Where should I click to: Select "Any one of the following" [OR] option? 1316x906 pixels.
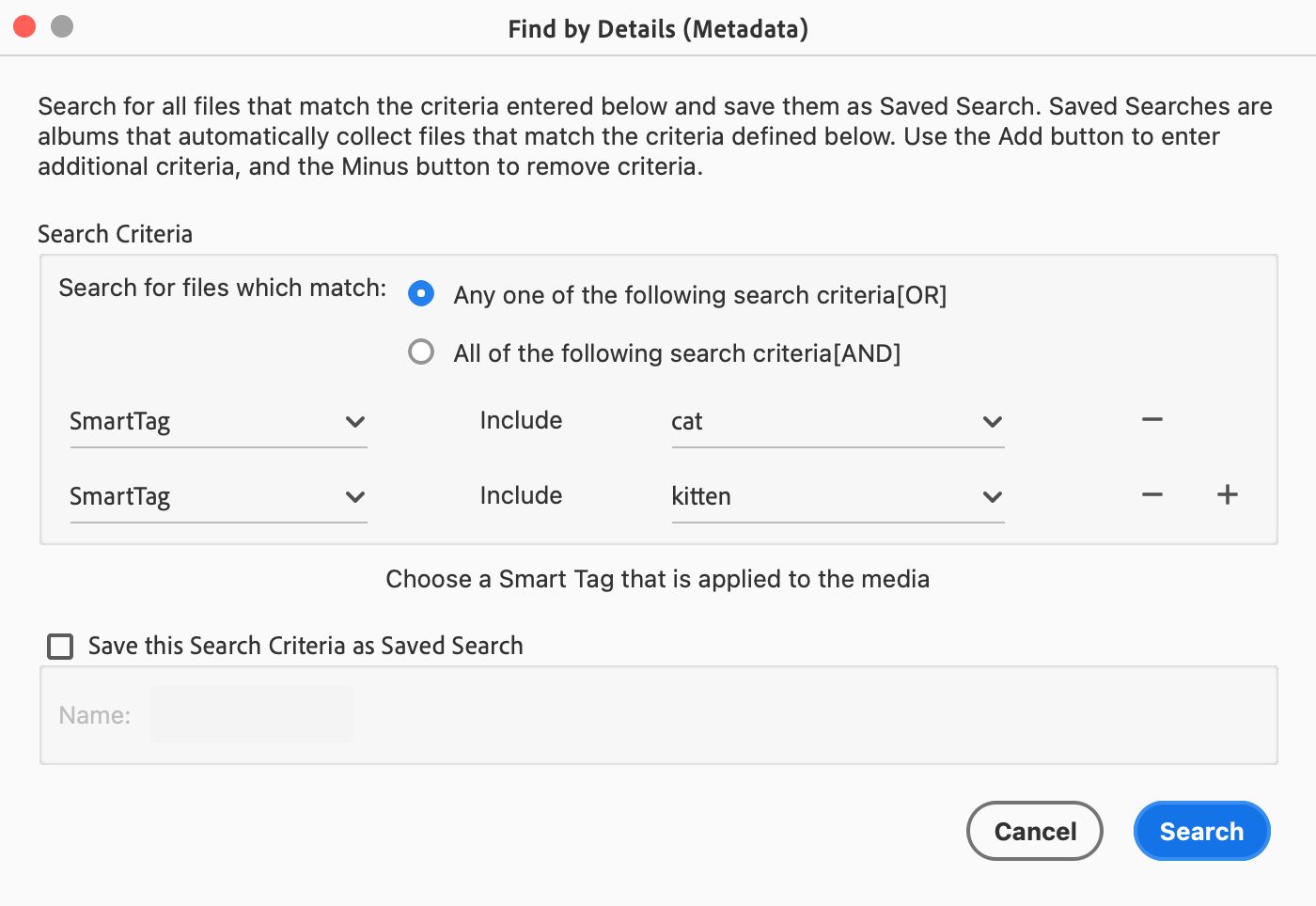pyautogui.click(x=421, y=294)
